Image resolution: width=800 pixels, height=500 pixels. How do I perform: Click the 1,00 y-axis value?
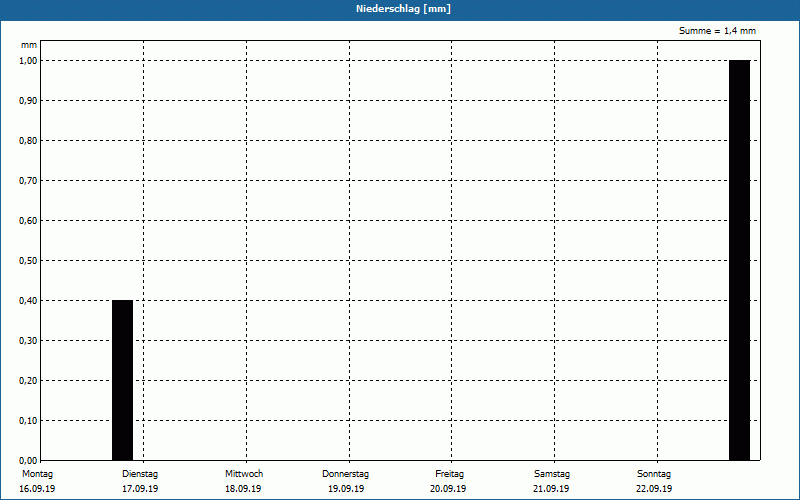[28, 61]
